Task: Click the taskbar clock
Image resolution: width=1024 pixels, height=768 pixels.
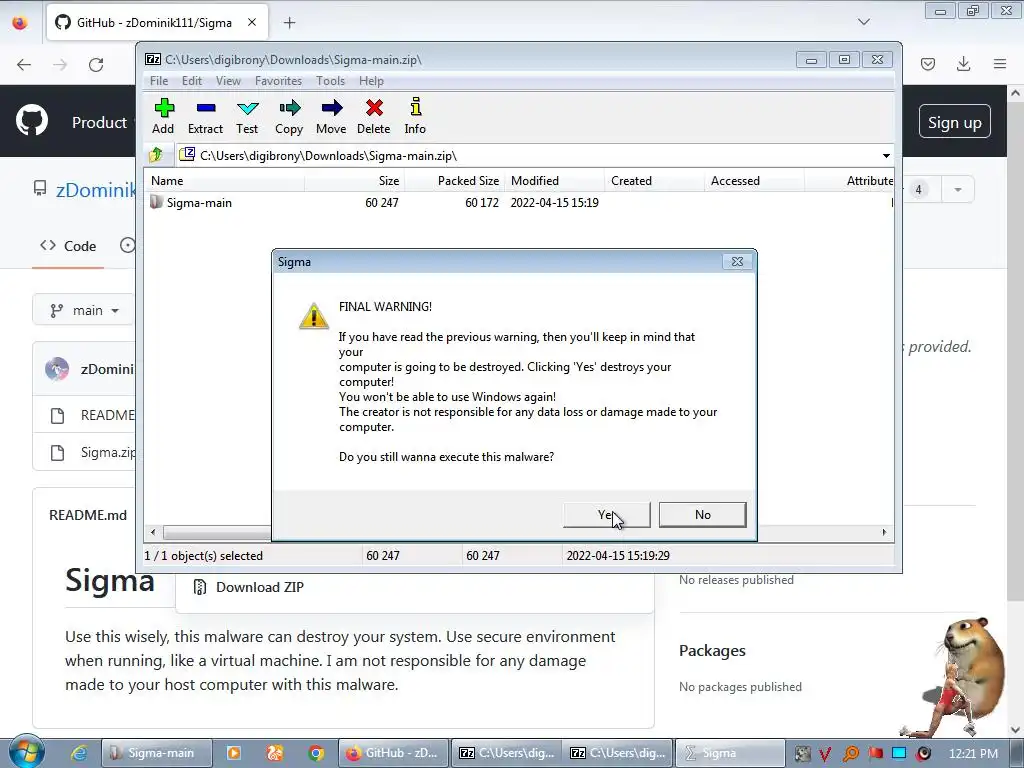Action: [x=973, y=753]
